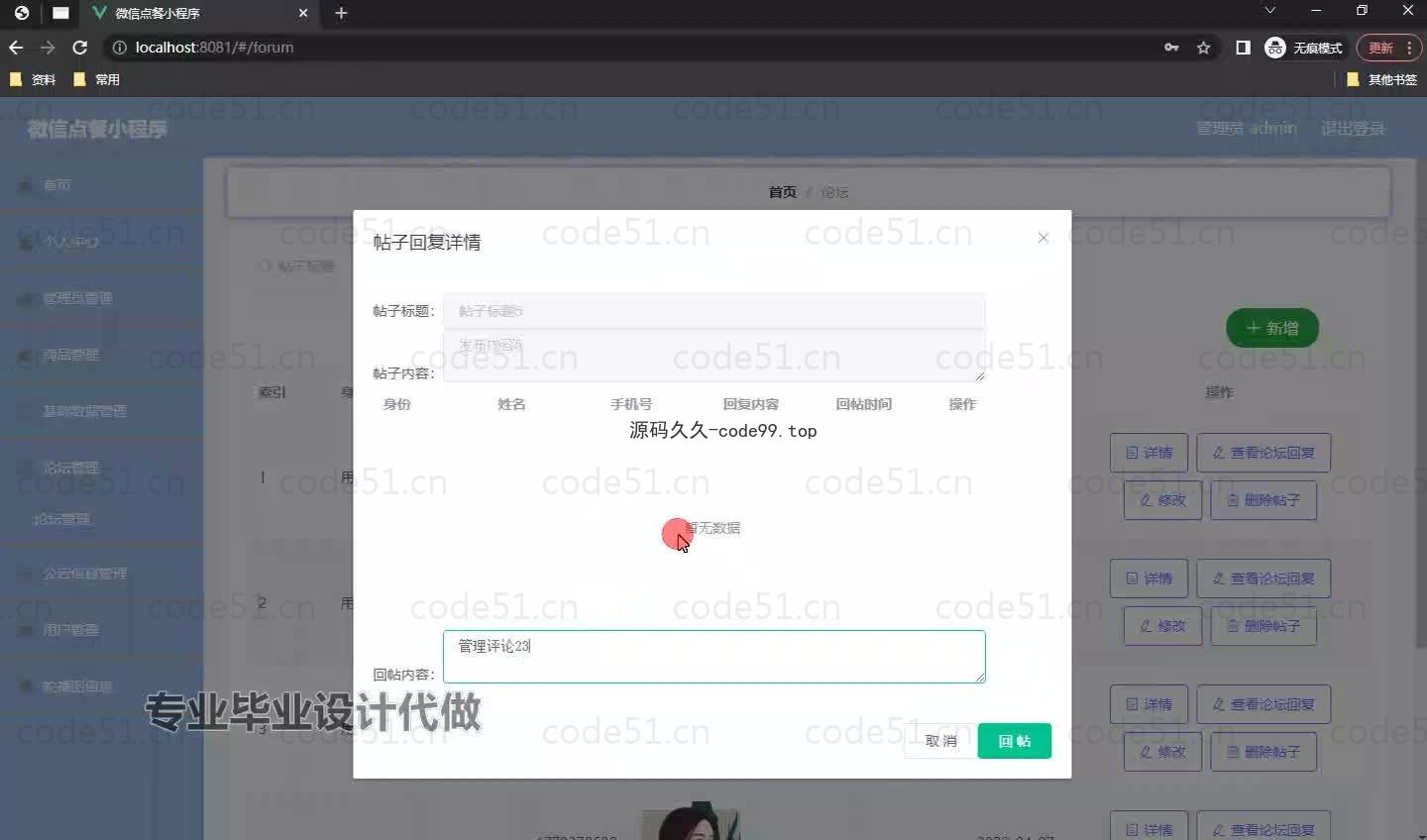Click 修改 for row 1
This screenshot has width=1427, height=840.
click(x=1162, y=500)
